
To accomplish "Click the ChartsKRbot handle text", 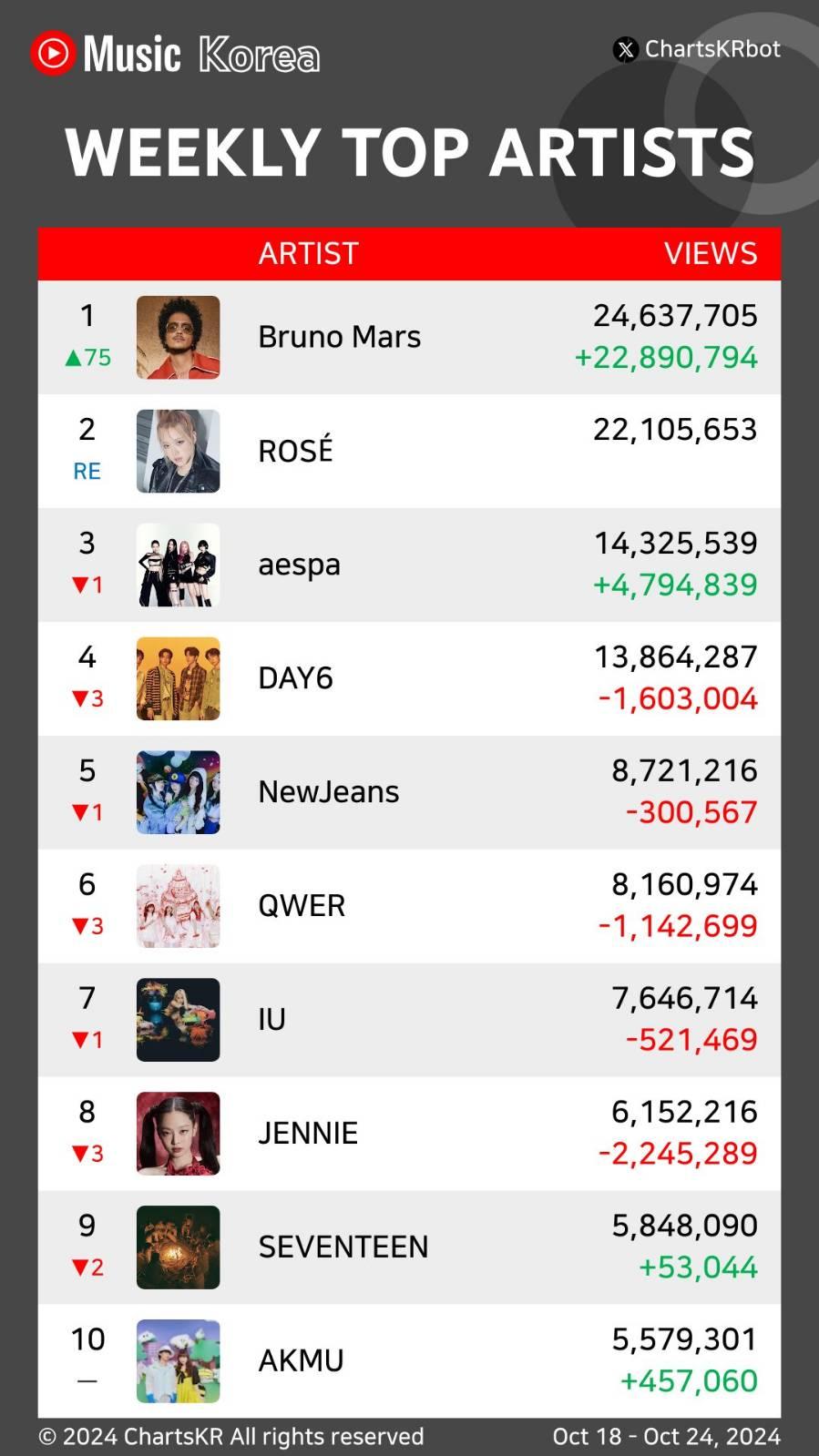I will [712, 49].
